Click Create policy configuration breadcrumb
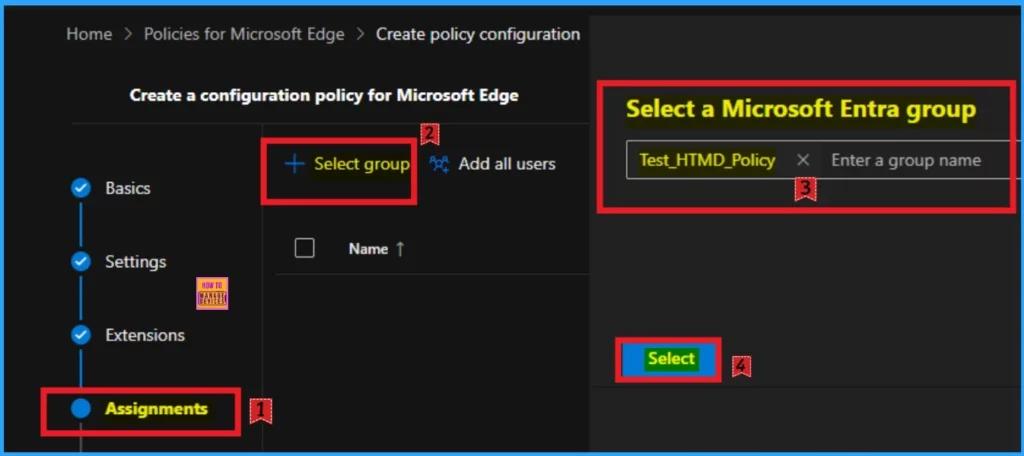Image resolution: width=1024 pixels, height=456 pixels. pos(478,34)
